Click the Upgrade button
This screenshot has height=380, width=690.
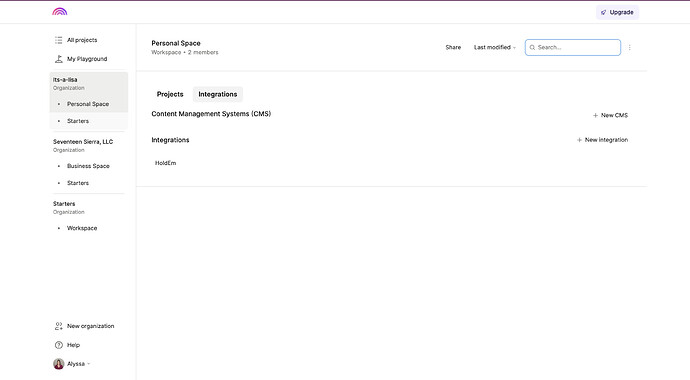[617, 12]
